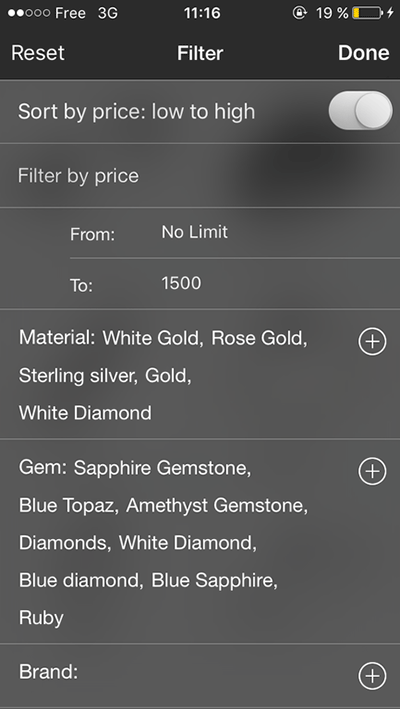The image size is (400, 709).
Task: Tap the Filter title in header
Action: pyautogui.click(x=200, y=53)
